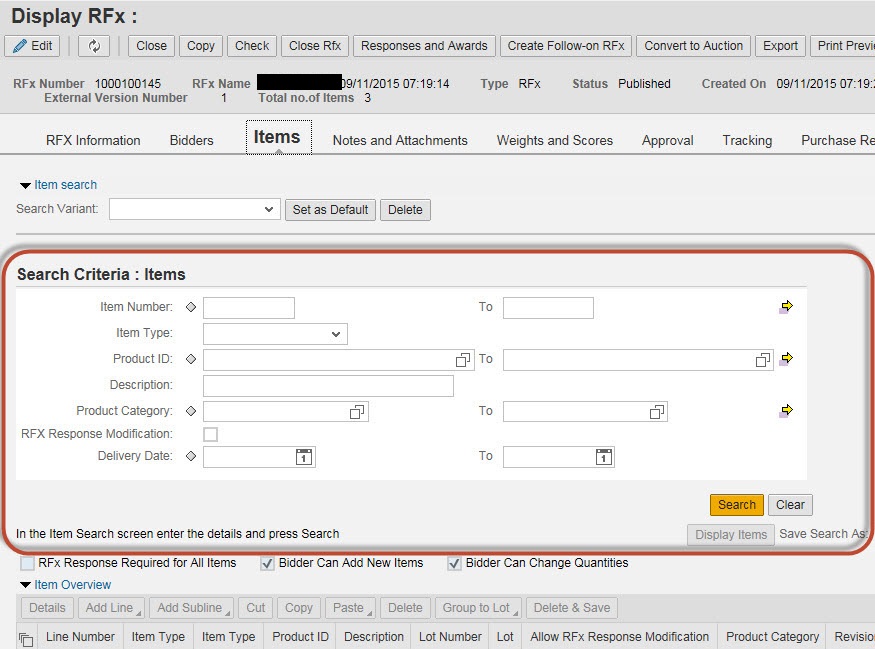Click the Product Category selection option diamond
Viewport: 875px width, 649px height.
[191, 411]
